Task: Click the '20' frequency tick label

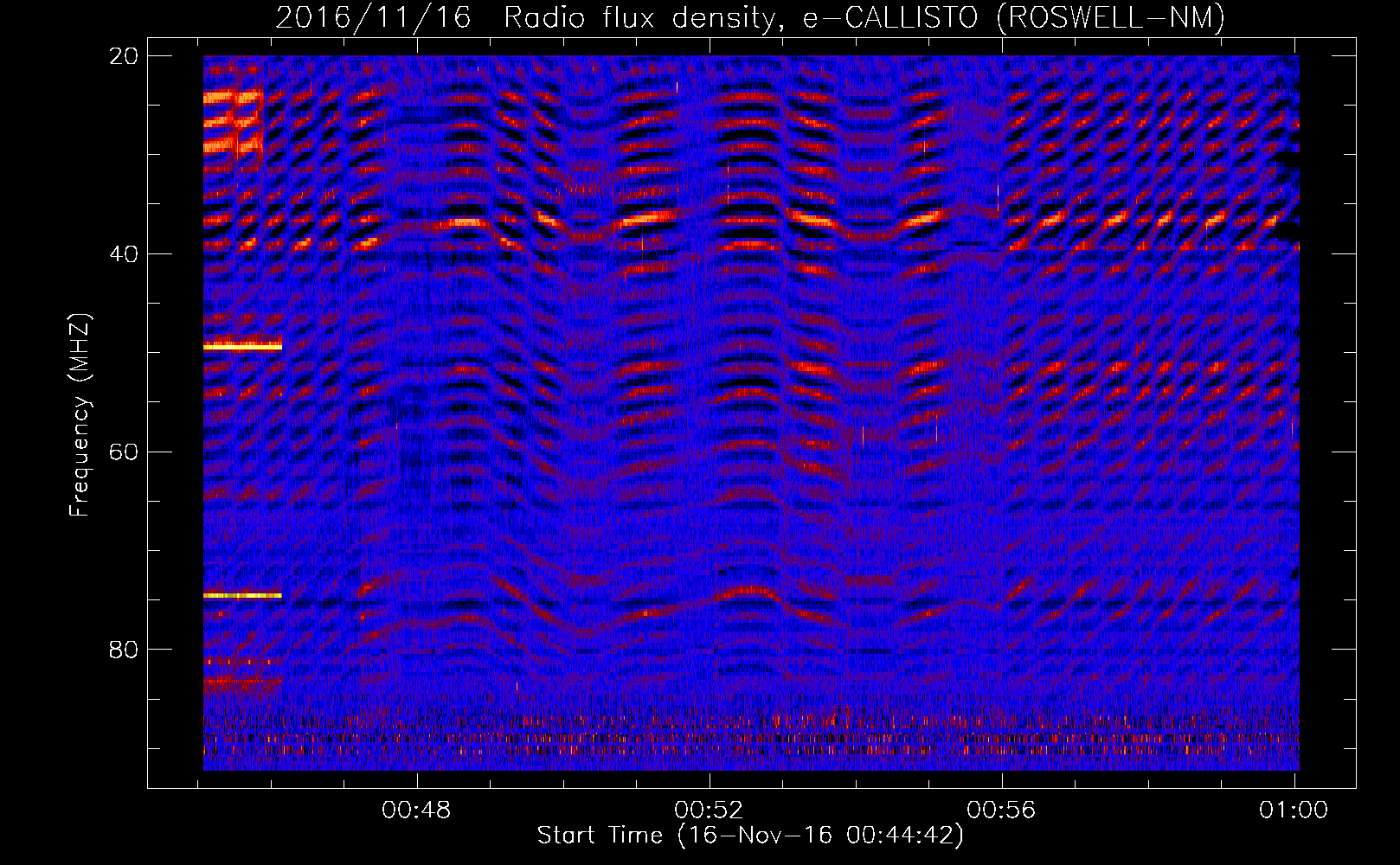Action: click(124, 56)
